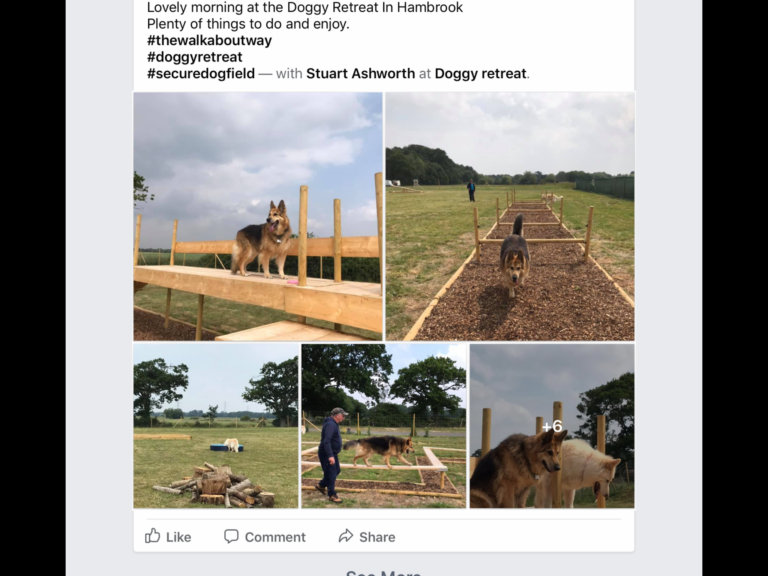Click the Like text label

tap(179, 537)
